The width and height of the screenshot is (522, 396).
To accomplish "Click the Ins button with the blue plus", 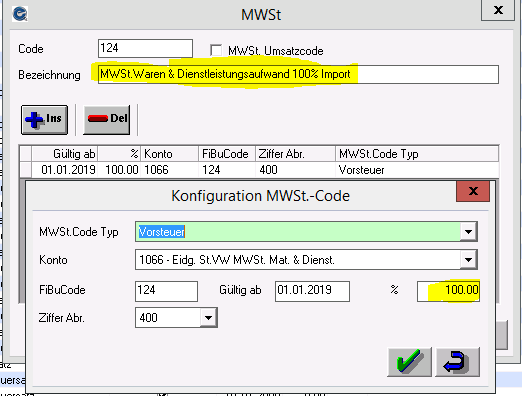I will [44, 120].
